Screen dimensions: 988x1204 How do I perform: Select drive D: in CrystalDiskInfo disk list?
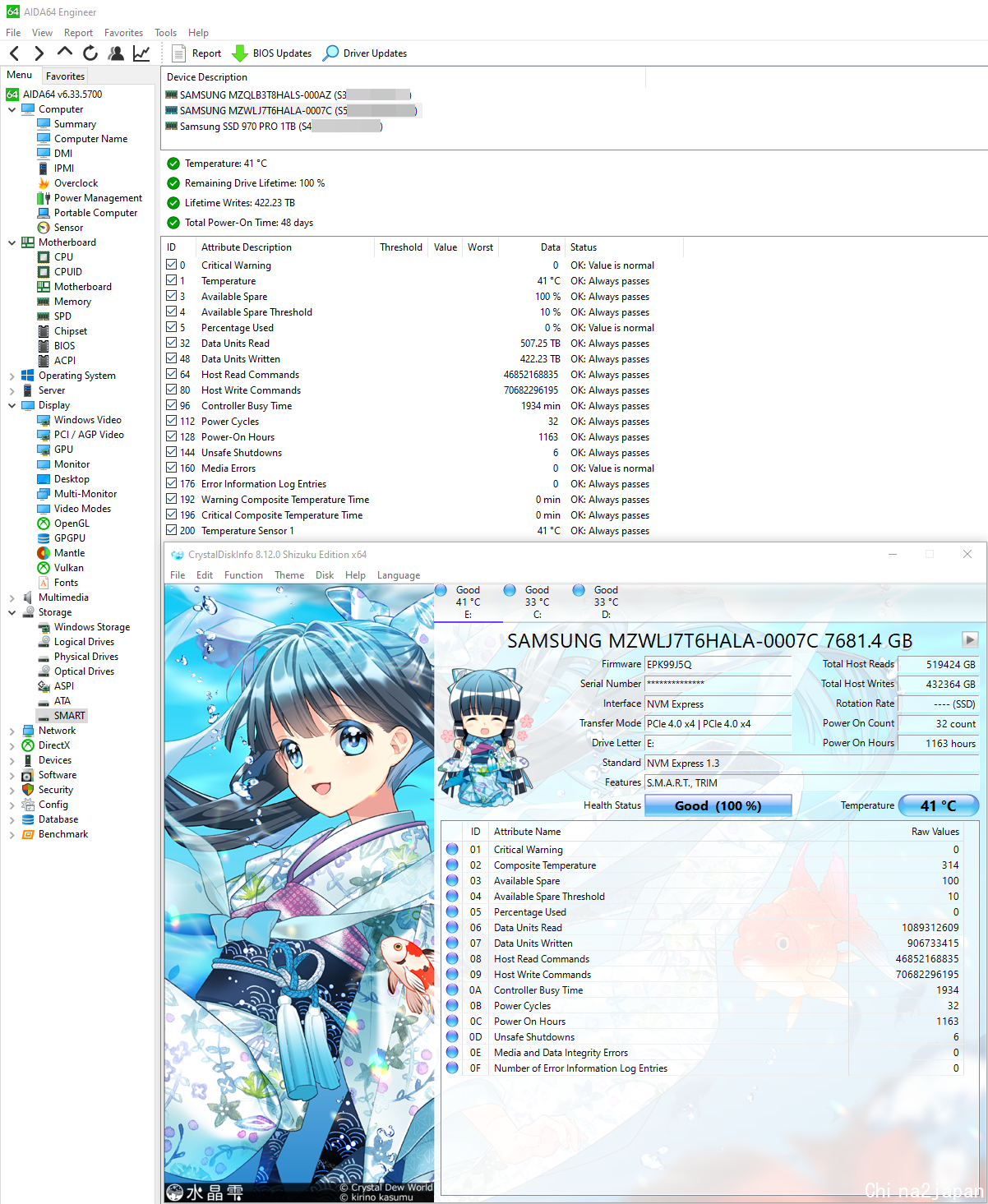[606, 602]
